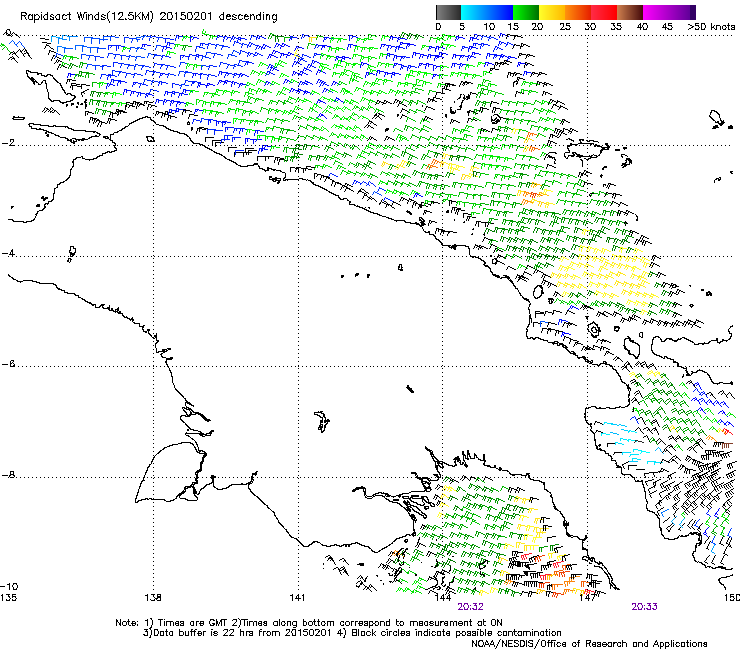This screenshot has height=650, width=740.
Task: Click the '135' longitude axis label
Action: coord(8,598)
